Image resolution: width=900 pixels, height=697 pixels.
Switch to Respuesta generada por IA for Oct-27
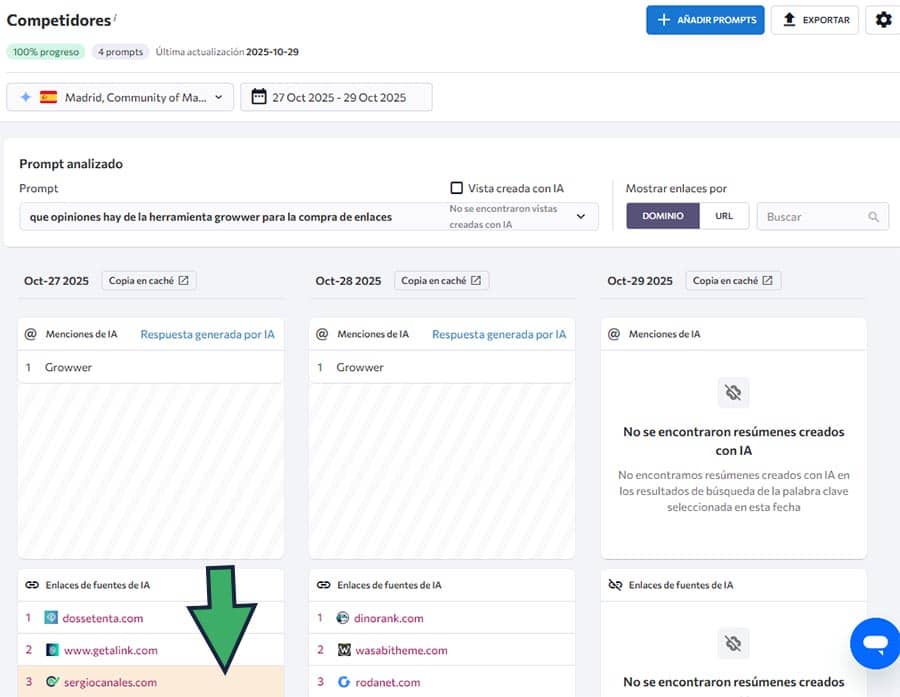click(x=207, y=334)
